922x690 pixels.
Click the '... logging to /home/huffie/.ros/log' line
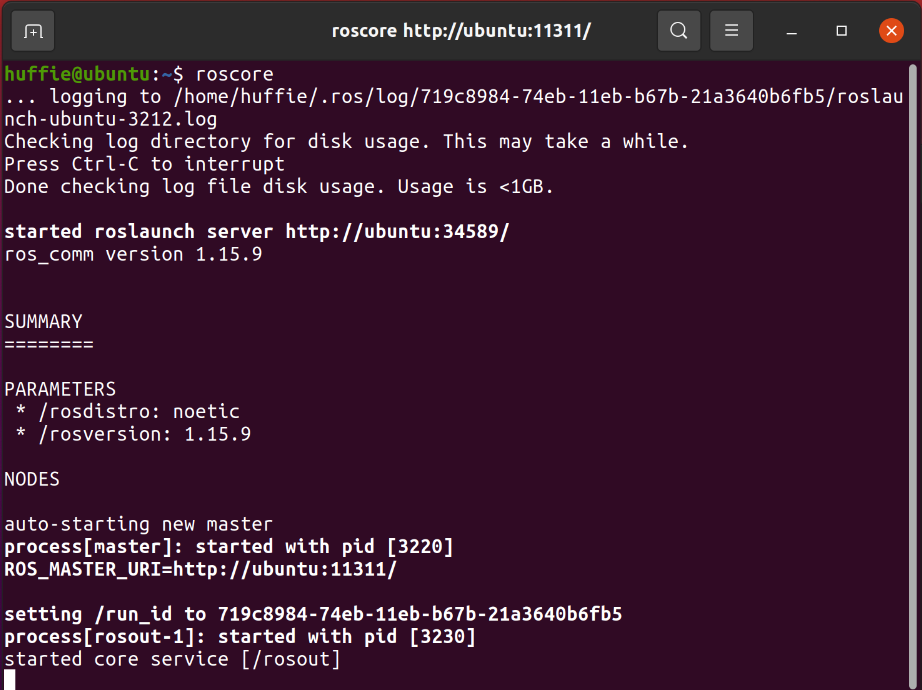point(453,96)
